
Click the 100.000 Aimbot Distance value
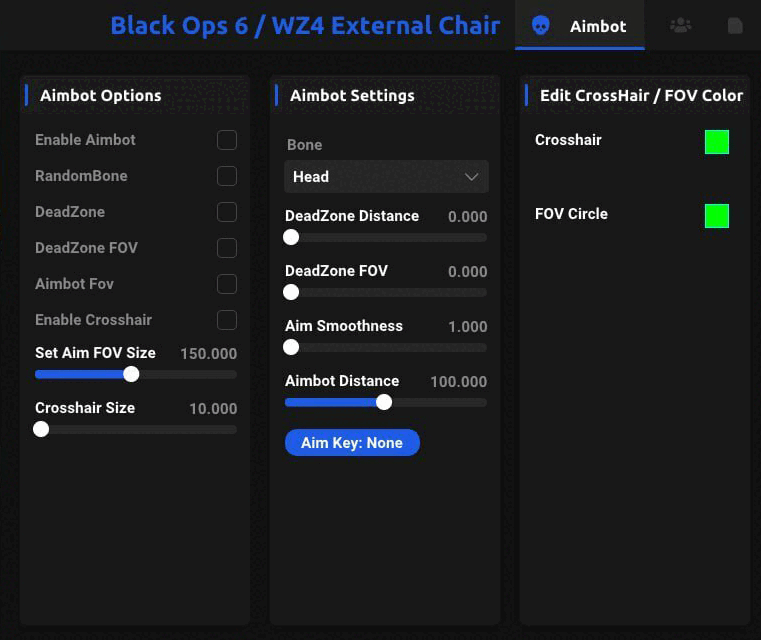pos(458,381)
